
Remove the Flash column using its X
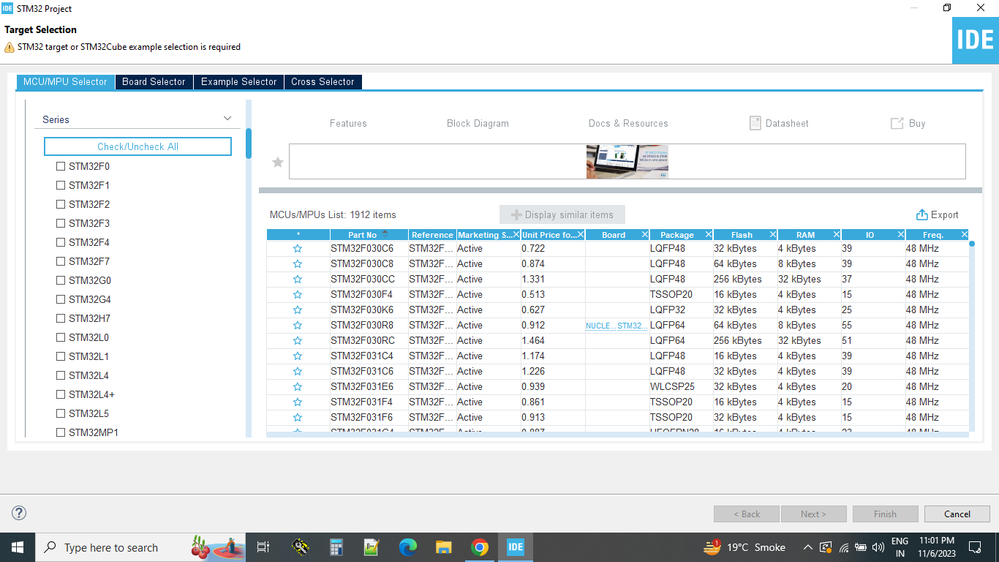772,234
